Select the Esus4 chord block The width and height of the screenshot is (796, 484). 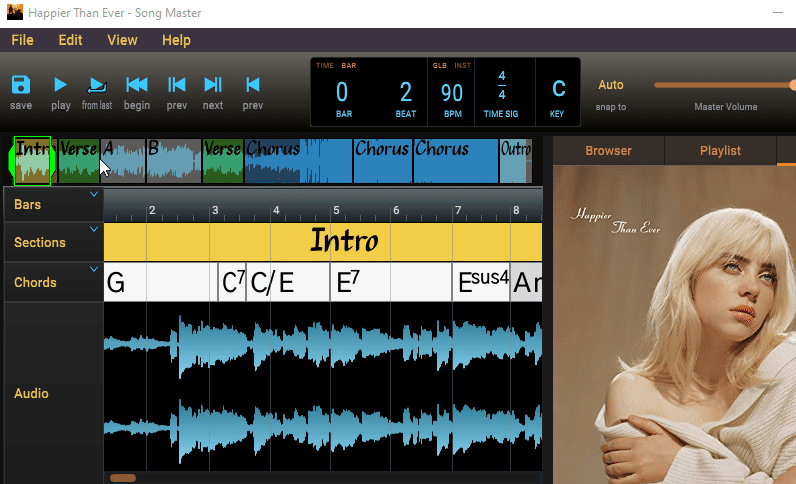[481, 282]
